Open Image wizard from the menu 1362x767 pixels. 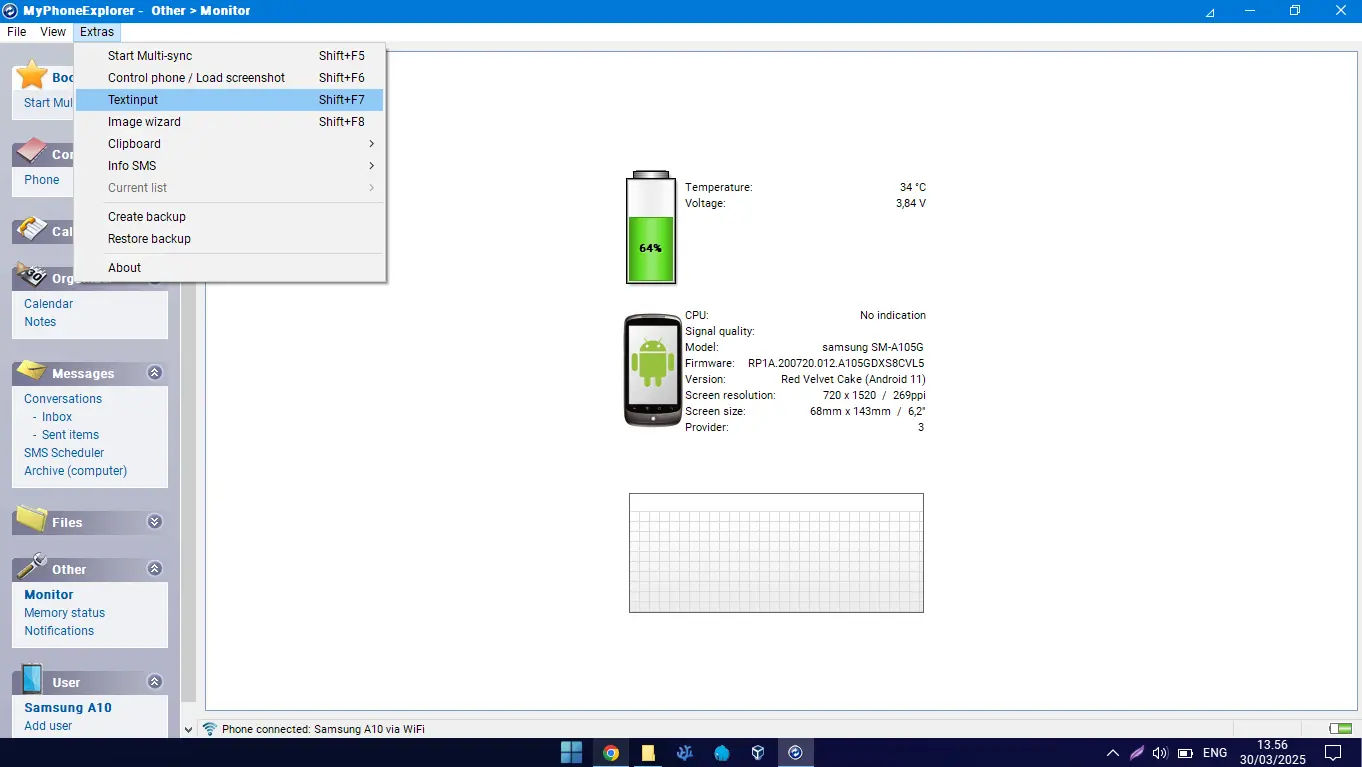coord(229,122)
